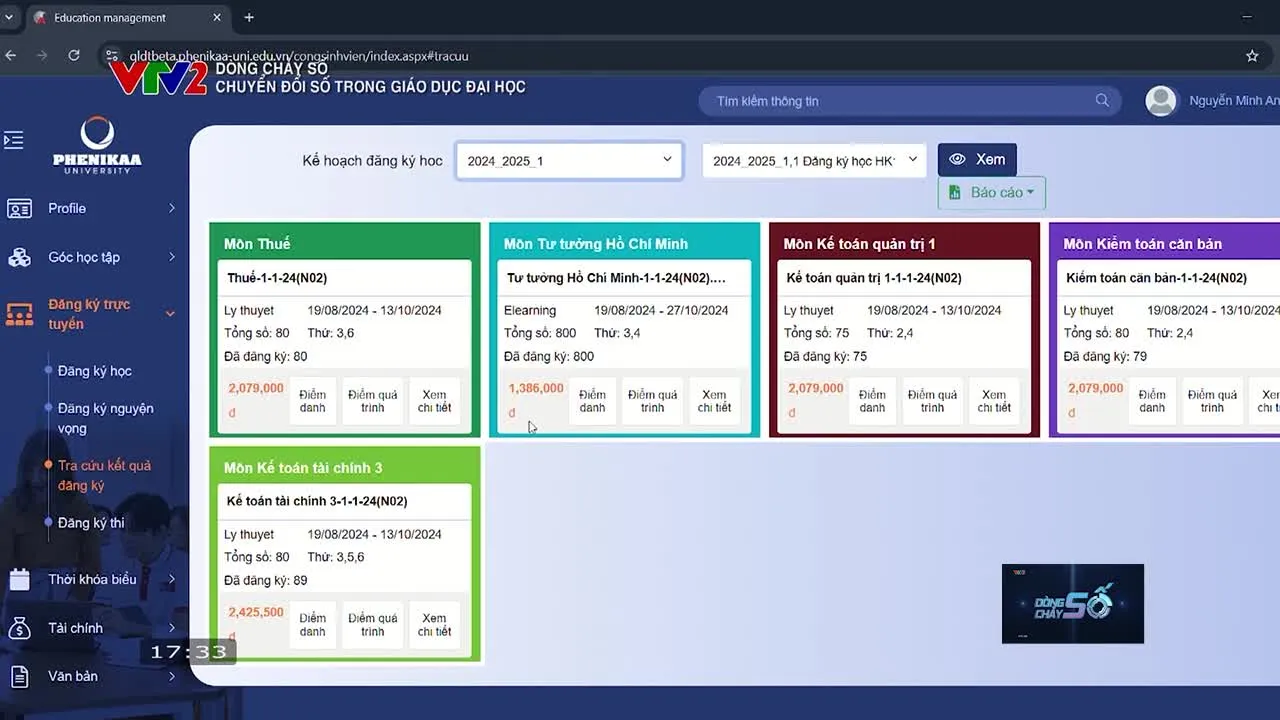Open the 2024_2025_1 semester dropdown
The width and height of the screenshot is (1280, 720).
click(x=569, y=160)
